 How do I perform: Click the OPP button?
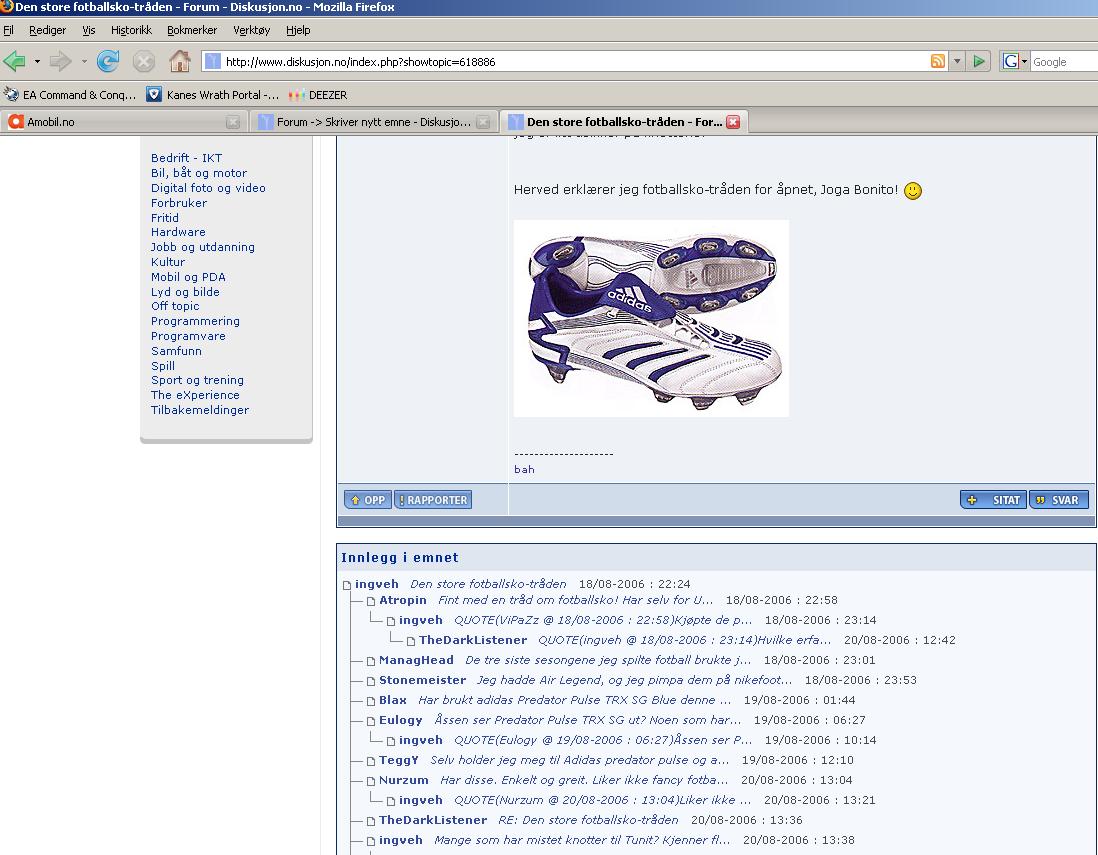(x=368, y=500)
